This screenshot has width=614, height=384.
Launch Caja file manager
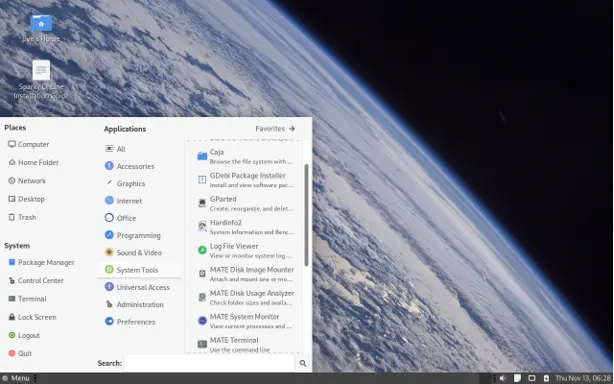(246, 156)
